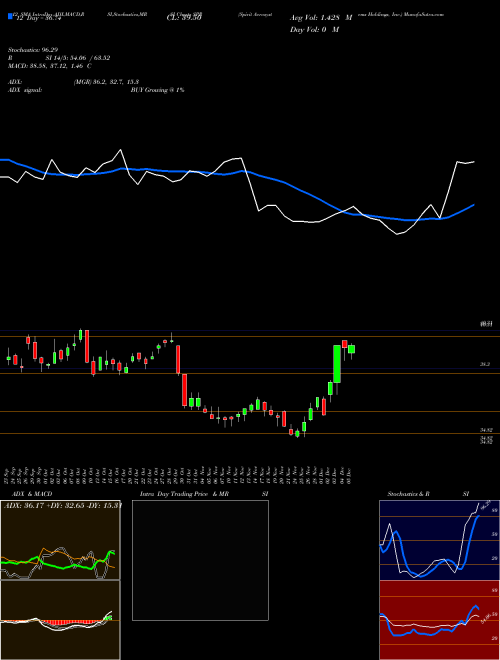
Task: Click the 'ADX: 36.17 +DY: 32.65 -DY: 15.31' readout
Action: (63, 505)
